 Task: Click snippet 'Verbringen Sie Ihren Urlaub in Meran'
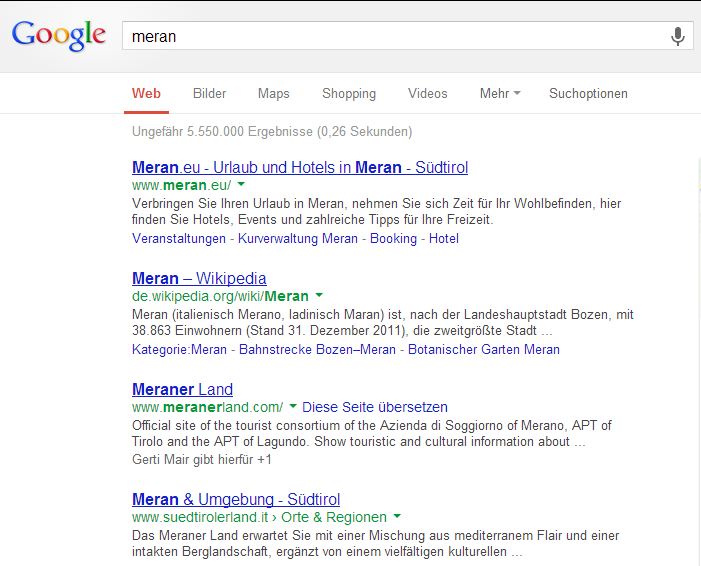point(238,203)
